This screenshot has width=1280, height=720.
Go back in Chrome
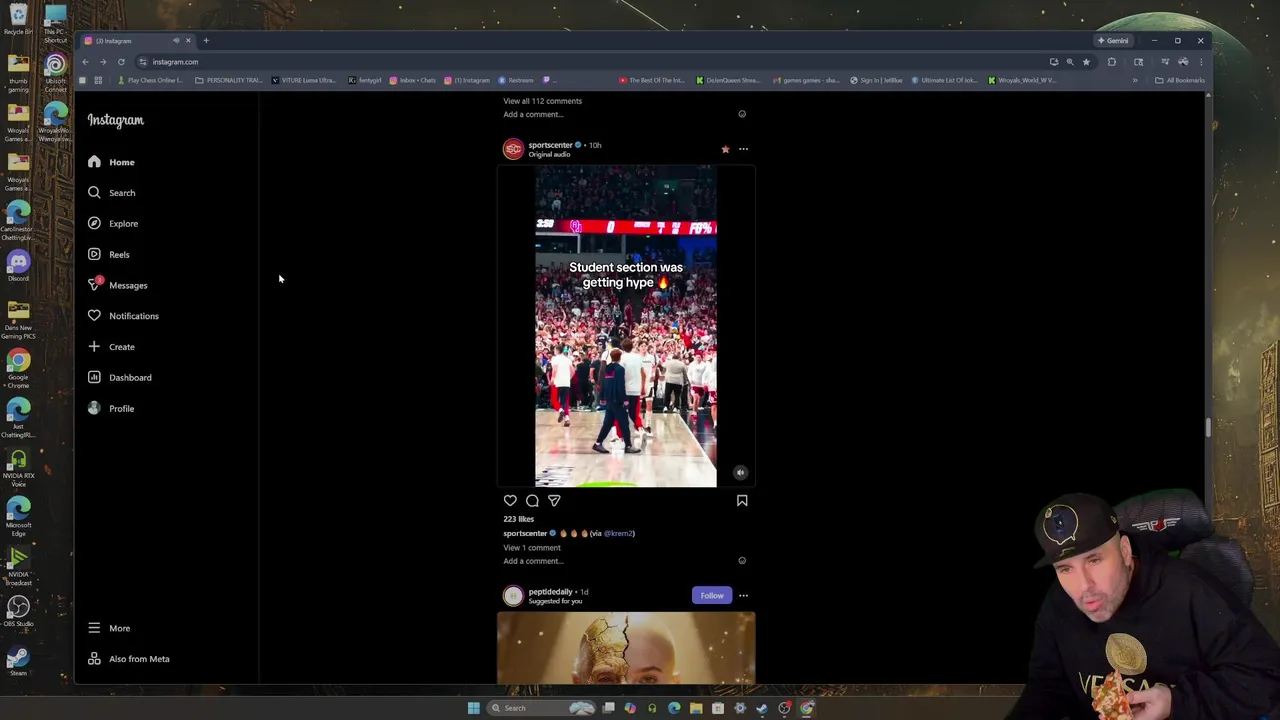(x=85, y=62)
